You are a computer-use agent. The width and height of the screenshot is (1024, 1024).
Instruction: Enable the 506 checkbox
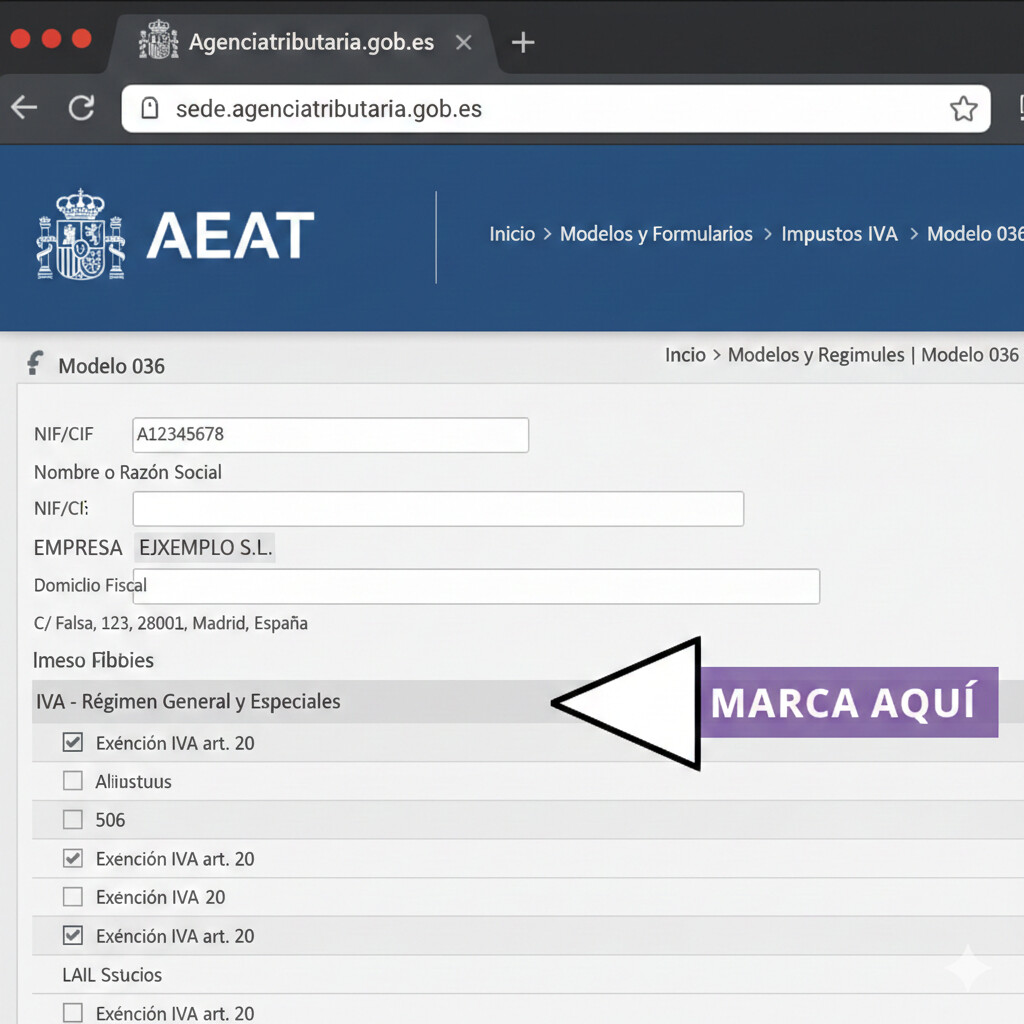click(72, 820)
